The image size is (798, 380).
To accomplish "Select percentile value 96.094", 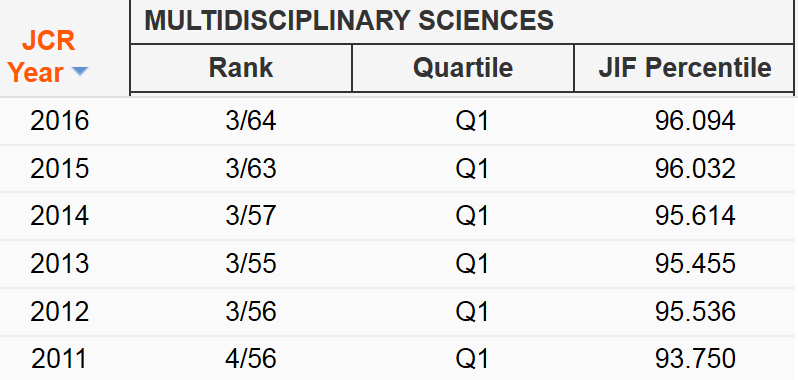I will [x=695, y=121].
